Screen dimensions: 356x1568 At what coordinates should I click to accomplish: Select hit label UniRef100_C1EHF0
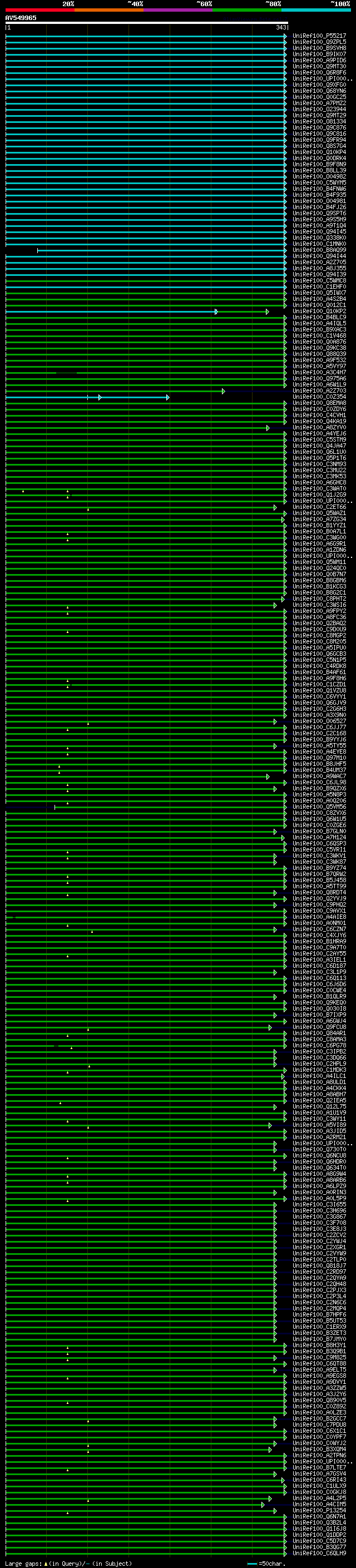(x=319, y=286)
